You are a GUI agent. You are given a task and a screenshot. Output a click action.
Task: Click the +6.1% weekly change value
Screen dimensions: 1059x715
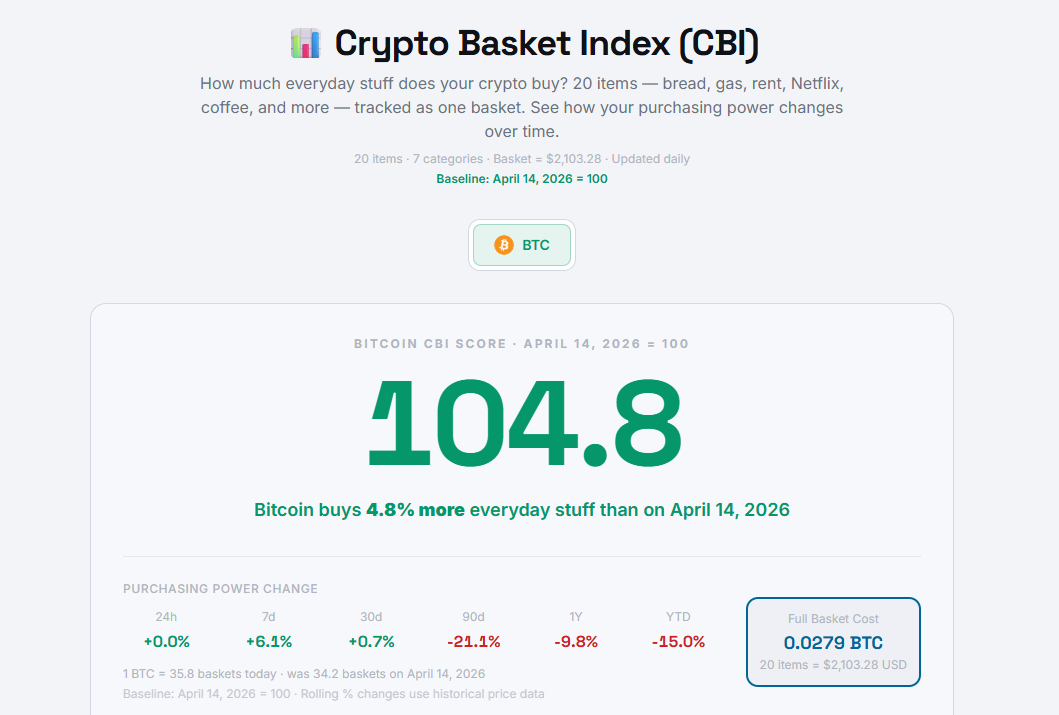[268, 642]
